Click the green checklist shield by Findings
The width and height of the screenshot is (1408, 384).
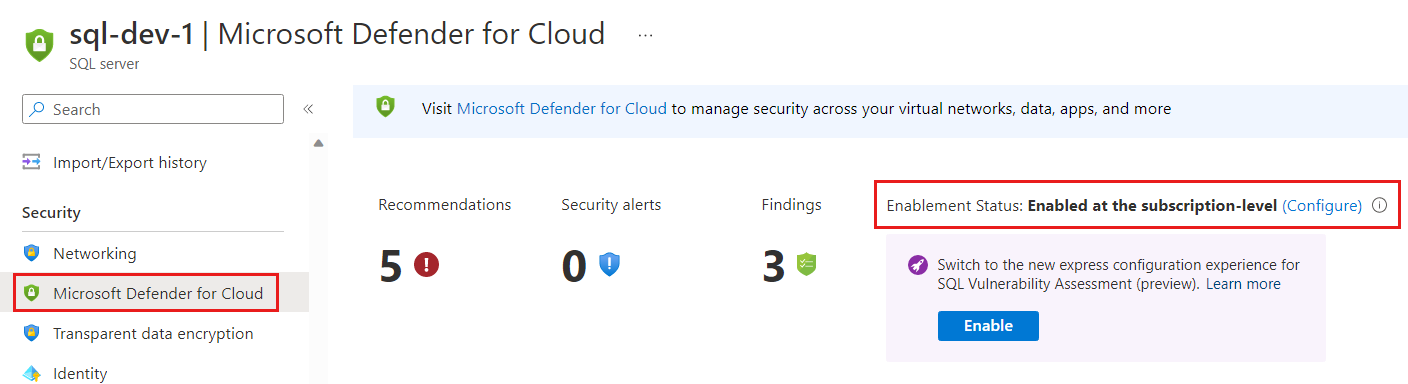pyautogui.click(x=807, y=264)
